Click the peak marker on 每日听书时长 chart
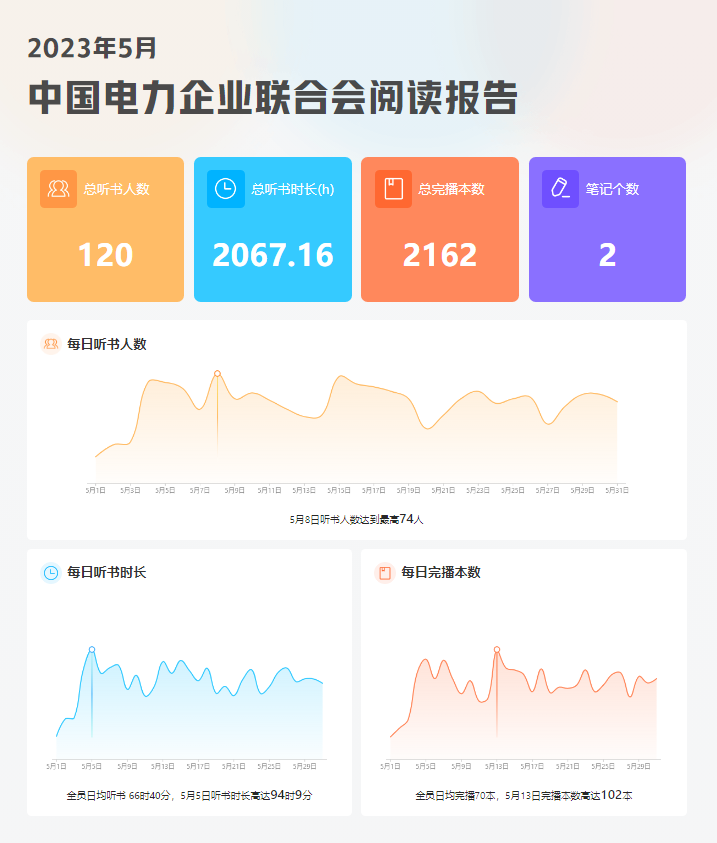This screenshot has height=843, width=717. [x=92, y=649]
